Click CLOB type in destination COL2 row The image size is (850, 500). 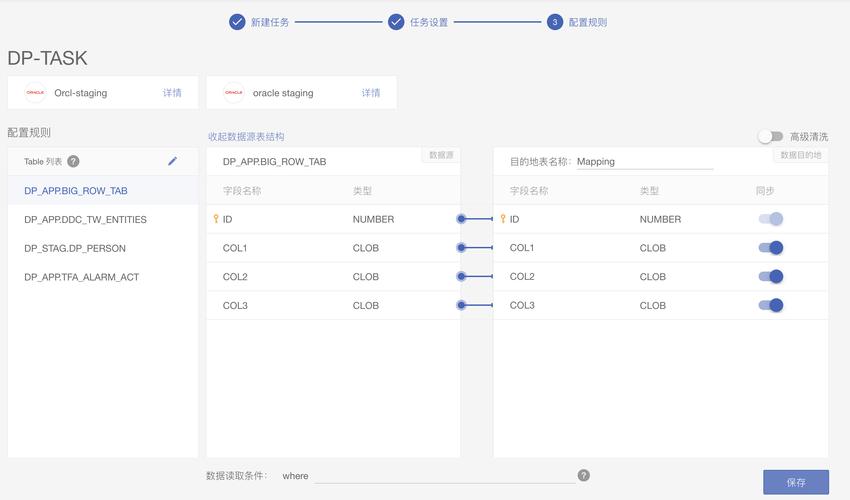[x=653, y=277]
